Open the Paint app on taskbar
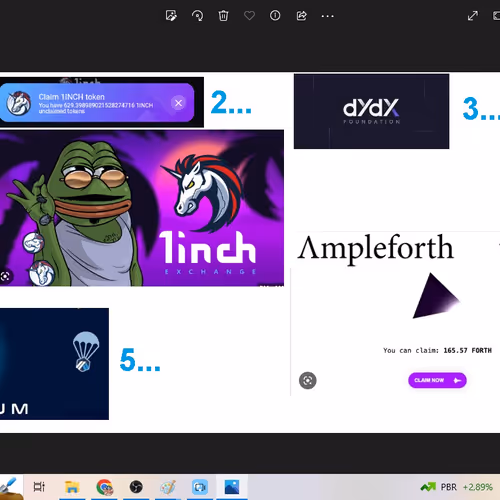Image resolution: width=500 pixels, height=500 pixels. (168, 487)
